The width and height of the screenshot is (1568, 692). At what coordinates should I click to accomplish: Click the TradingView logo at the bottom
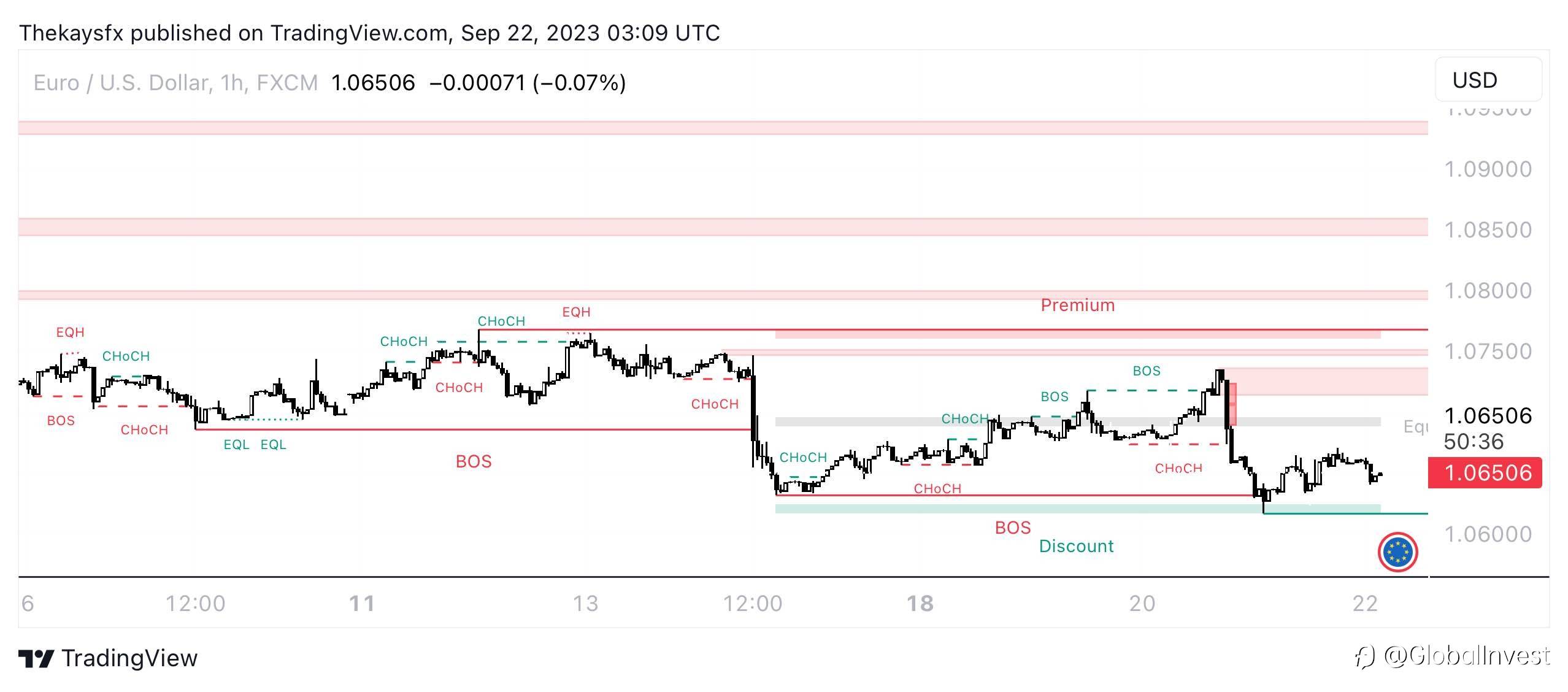tap(108, 658)
